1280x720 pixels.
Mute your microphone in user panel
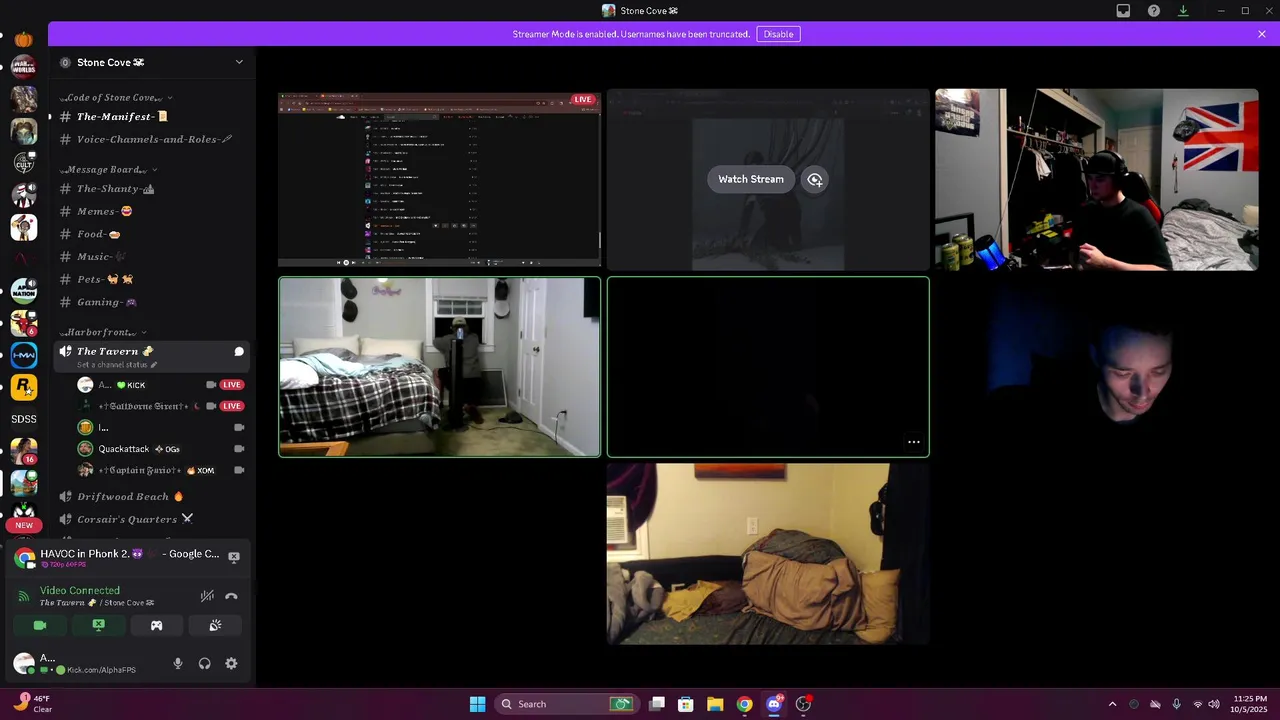178,663
